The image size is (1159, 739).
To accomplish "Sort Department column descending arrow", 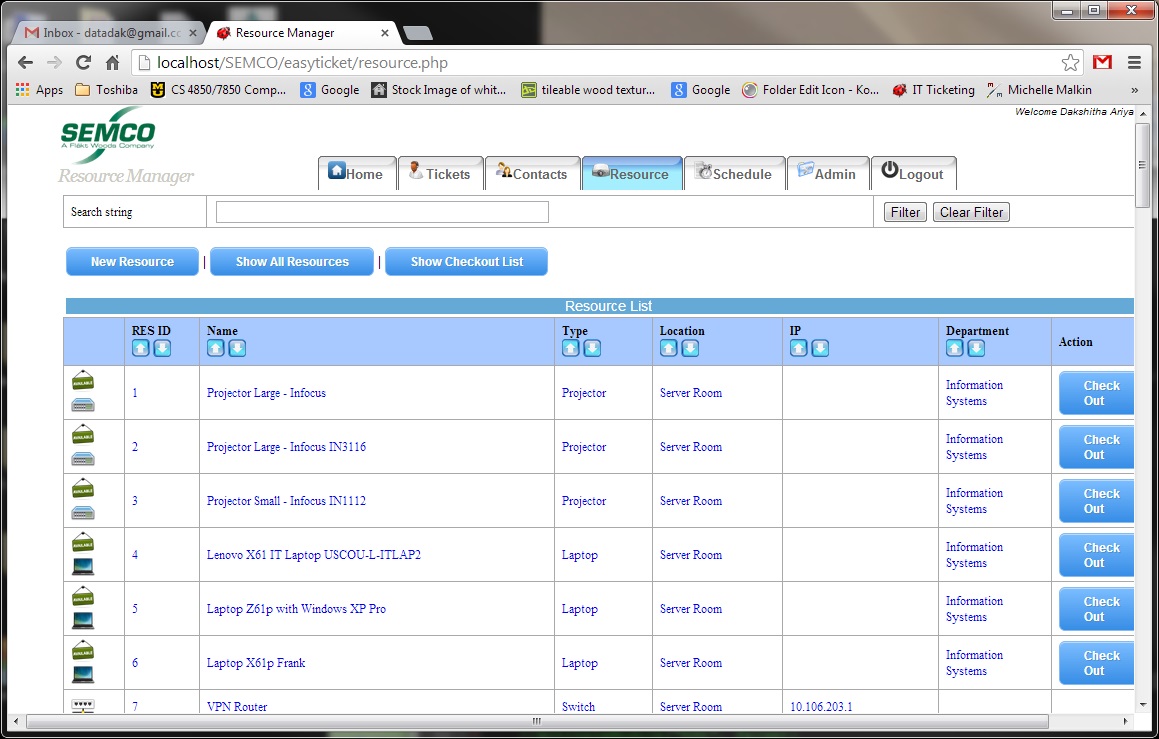I will (x=976, y=348).
